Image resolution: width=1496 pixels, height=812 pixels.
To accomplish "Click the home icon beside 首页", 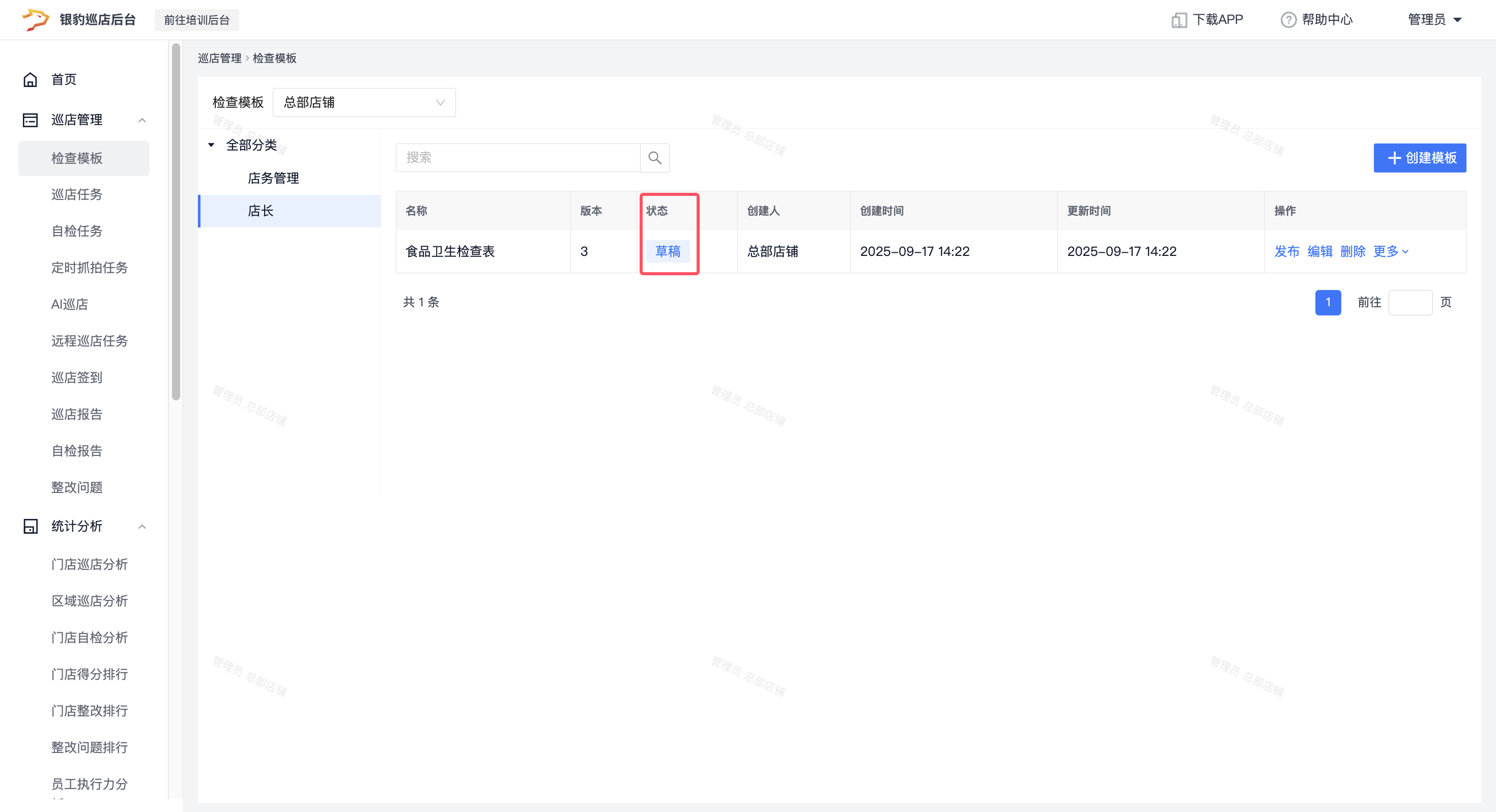I will point(30,79).
